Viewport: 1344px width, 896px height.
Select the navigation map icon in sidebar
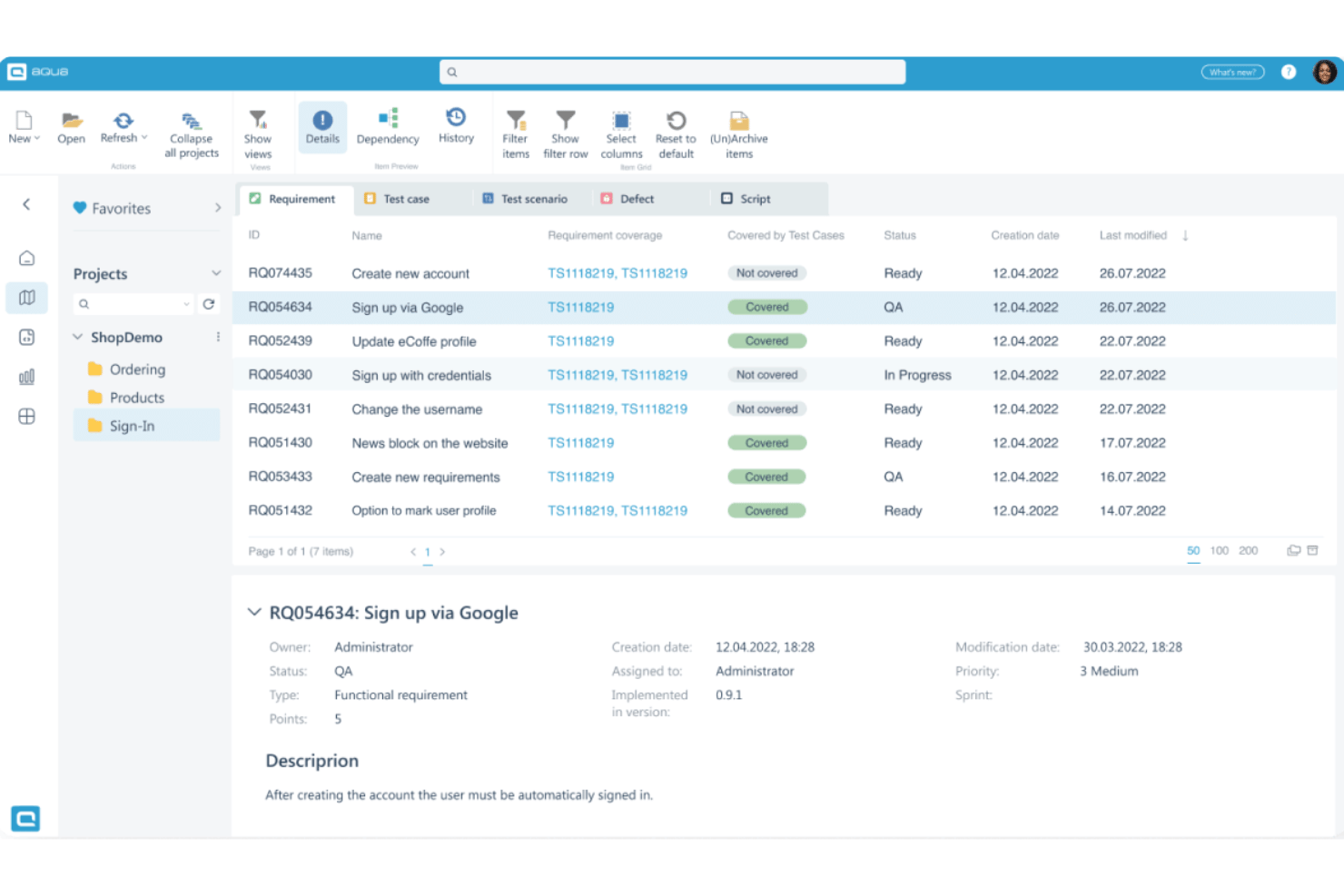[27, 298]
